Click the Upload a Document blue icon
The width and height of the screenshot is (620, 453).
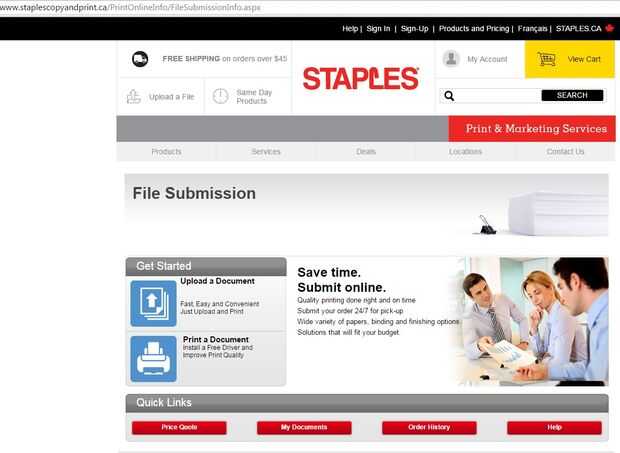point(153,303)
